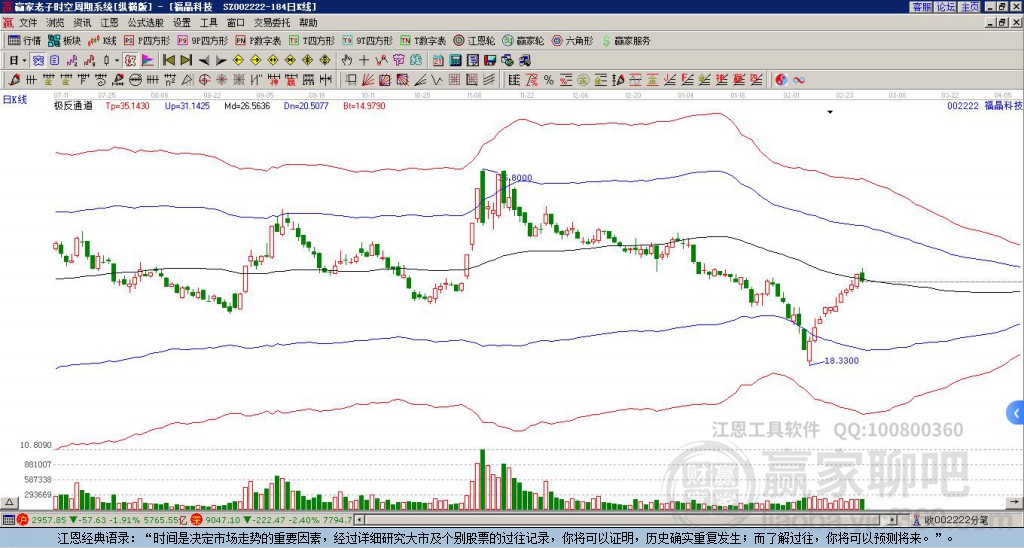The width and height of the screenshot is (1024, 548).
Task: Click the infinity loop icon
Action: (799, 80)
